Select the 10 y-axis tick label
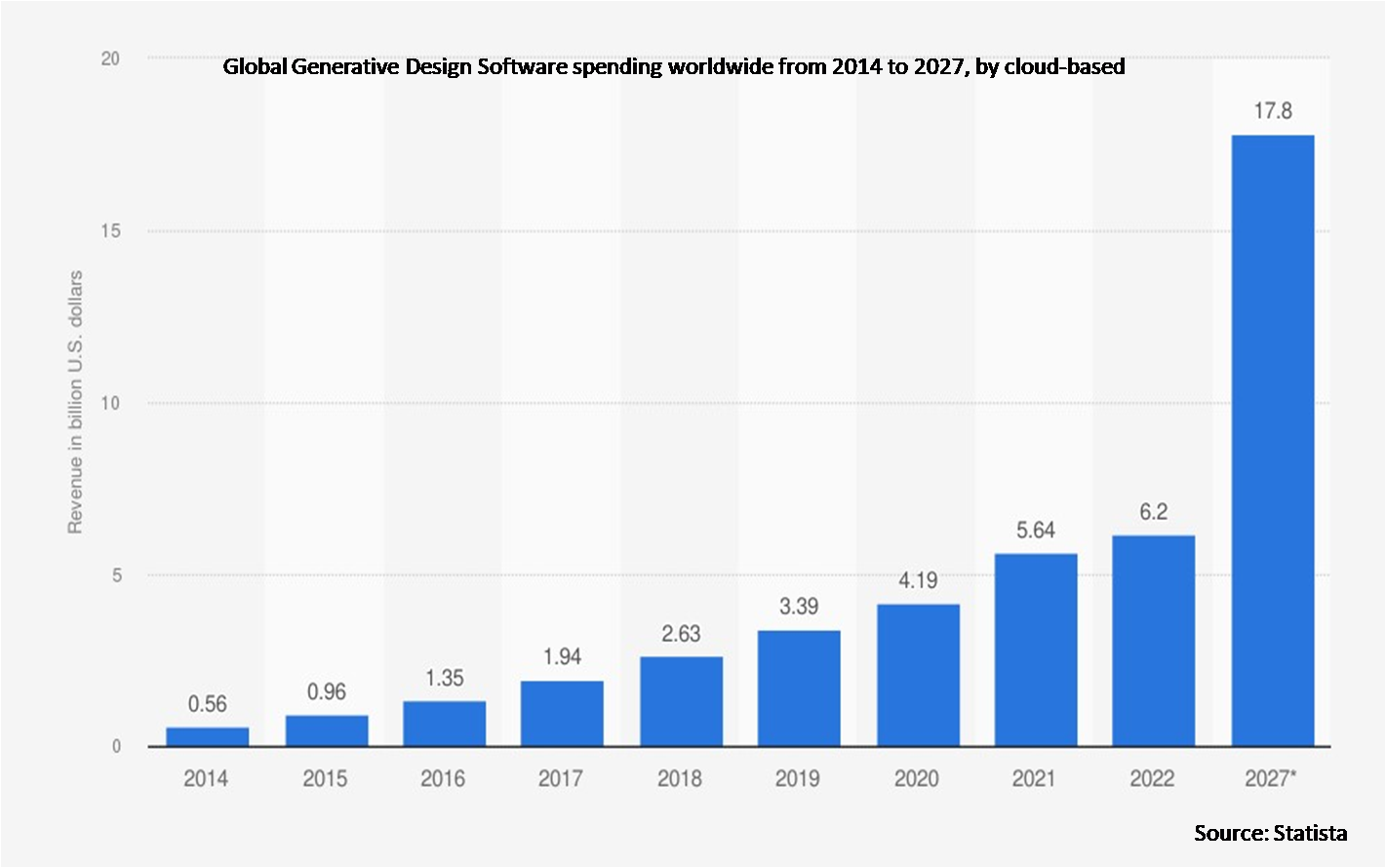 click(110, 403)
